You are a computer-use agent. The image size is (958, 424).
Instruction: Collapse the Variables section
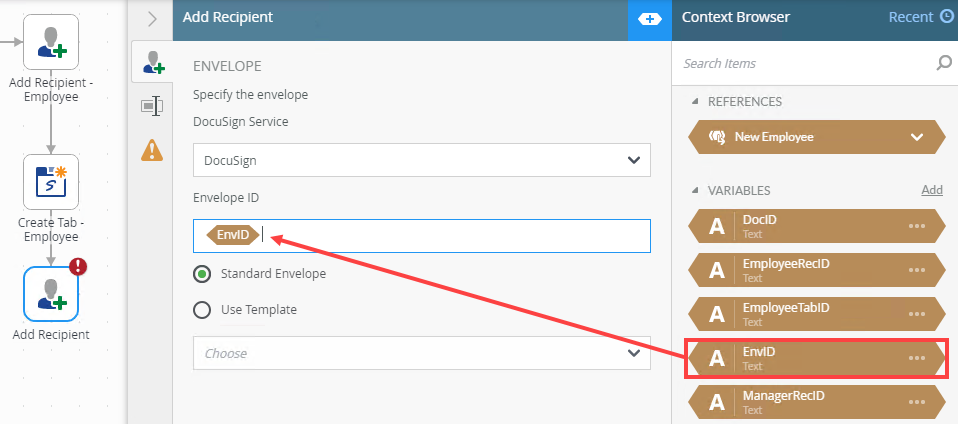(696, 190)
